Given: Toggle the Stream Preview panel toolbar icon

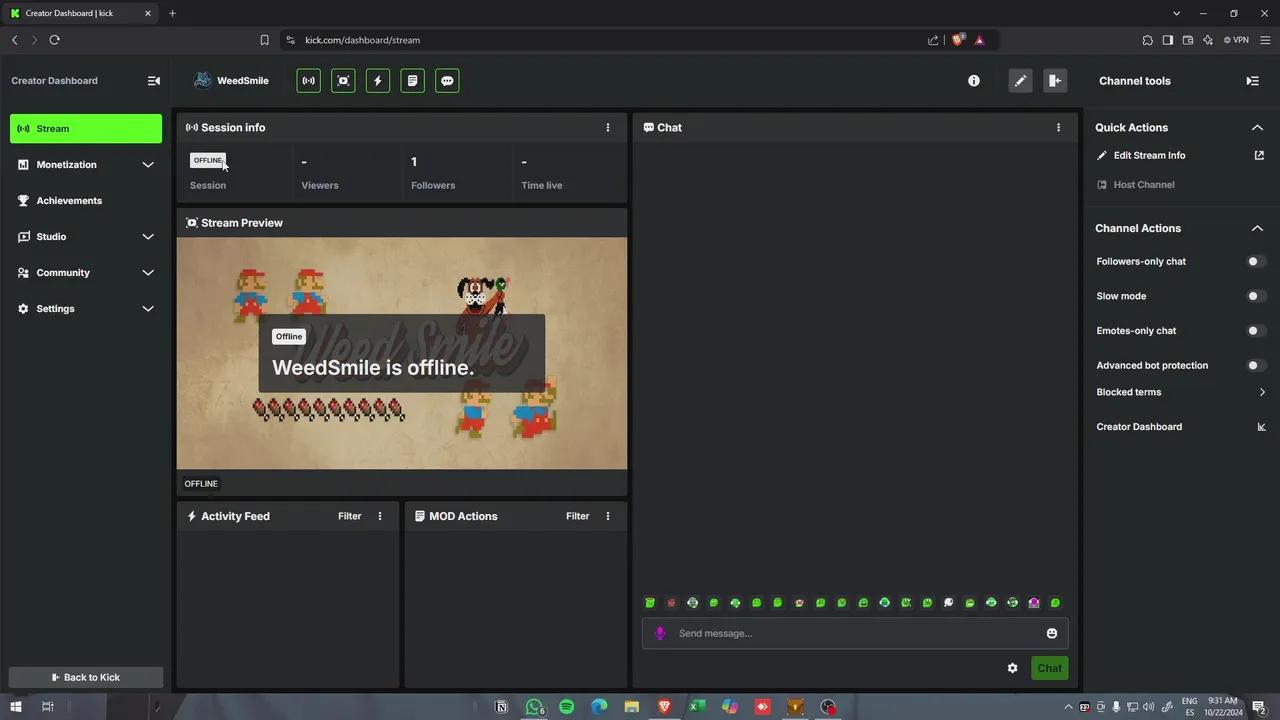Looking at the screenshot, I should 343,81.
